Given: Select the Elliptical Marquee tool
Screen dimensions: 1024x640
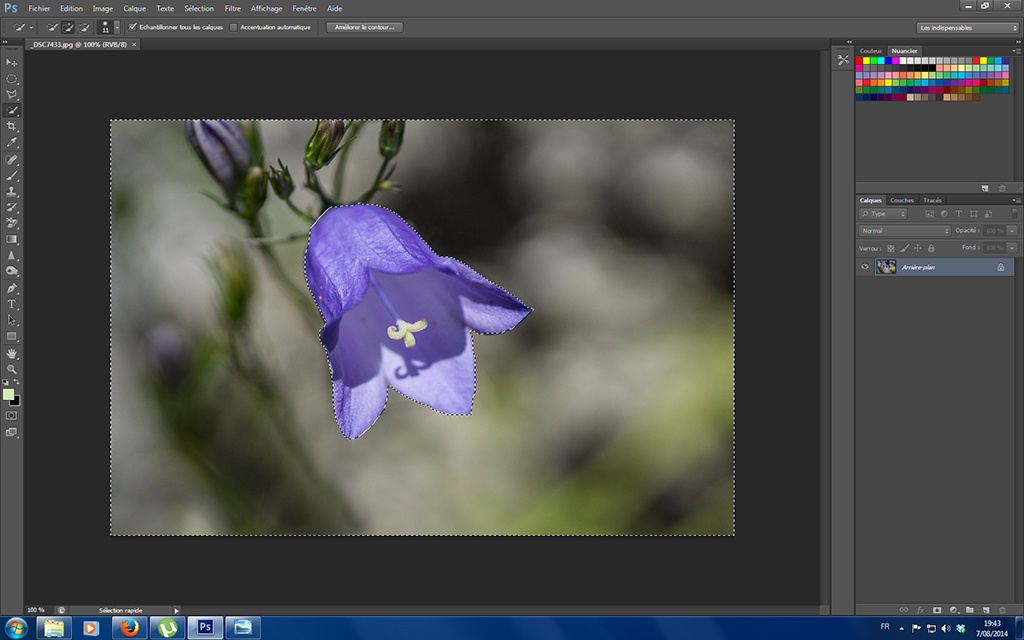Looking at the screenshot, I should coord(12,79).
